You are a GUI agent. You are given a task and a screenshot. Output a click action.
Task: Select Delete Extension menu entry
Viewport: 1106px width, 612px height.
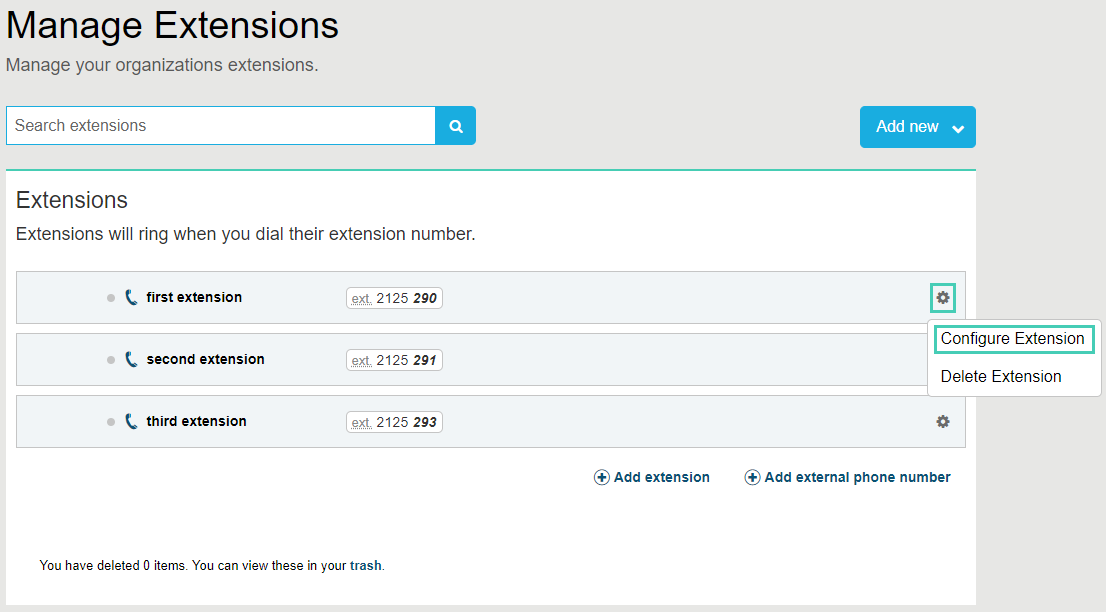pos(1000,377)
